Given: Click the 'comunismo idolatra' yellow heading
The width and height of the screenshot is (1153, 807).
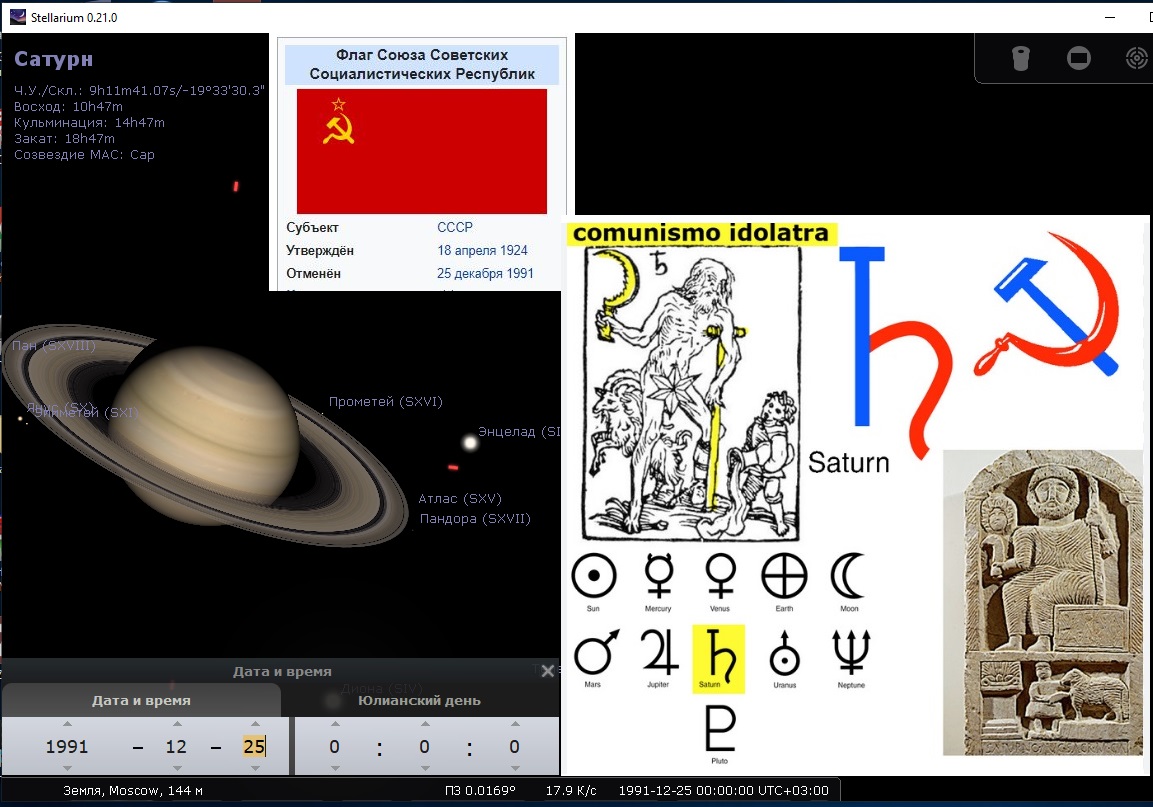Looking at the screenshot, I should point(701,233).
